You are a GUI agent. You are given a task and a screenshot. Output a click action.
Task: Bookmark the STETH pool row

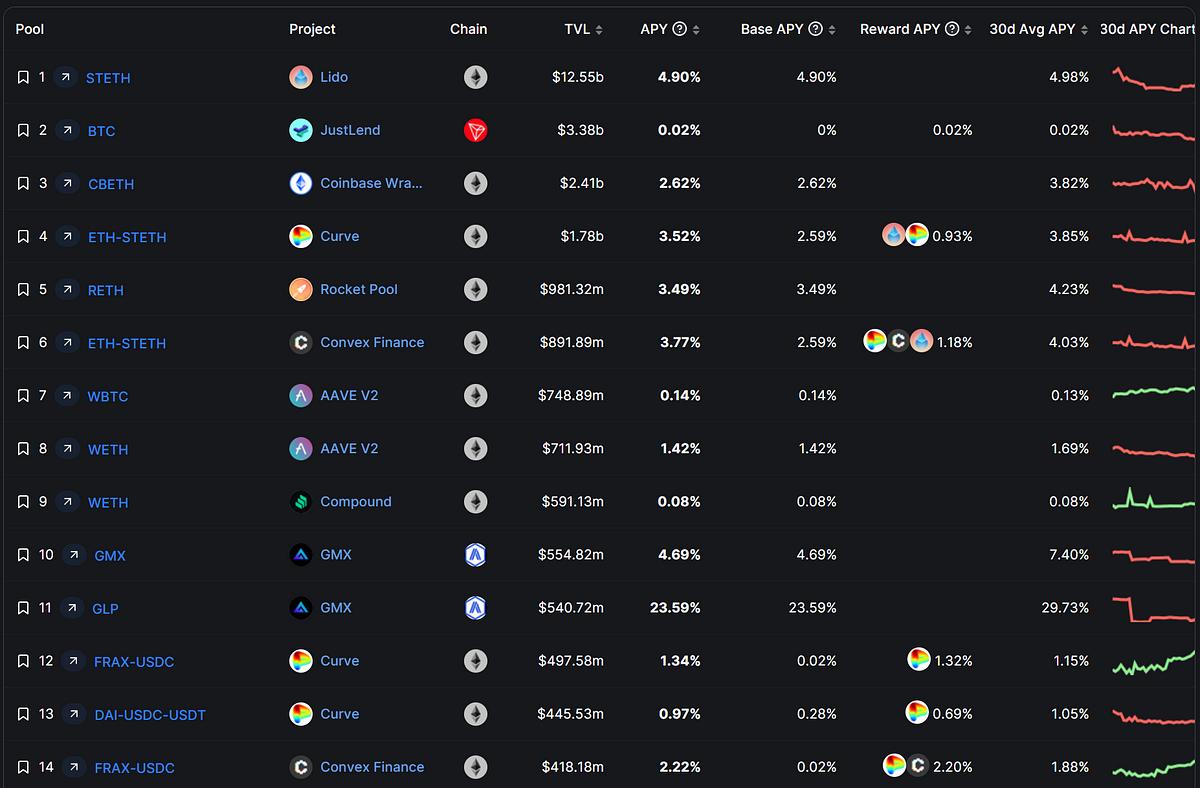(x=23, y=77)
